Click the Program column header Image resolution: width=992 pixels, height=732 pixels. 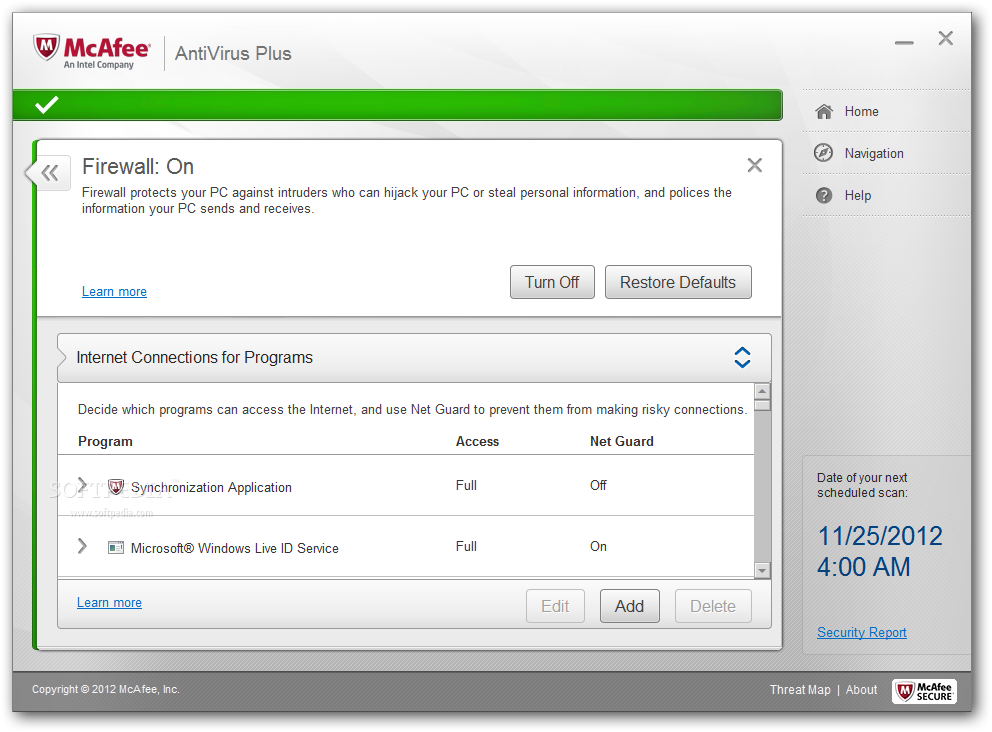[105, 442]
